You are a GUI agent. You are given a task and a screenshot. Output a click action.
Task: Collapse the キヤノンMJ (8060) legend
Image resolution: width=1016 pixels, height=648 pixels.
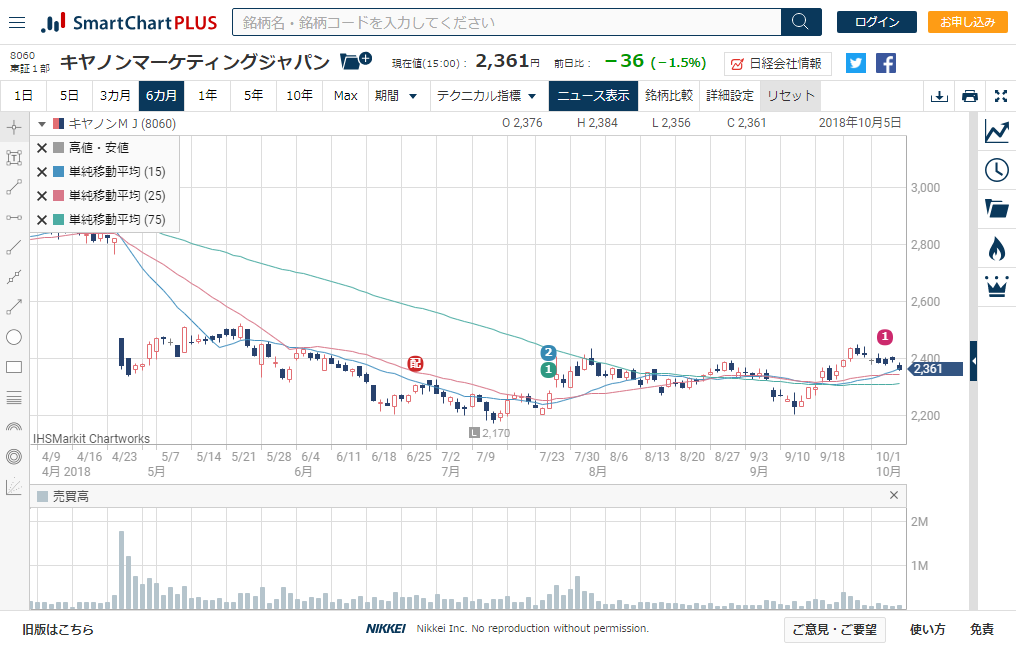[x=41, y=124]
